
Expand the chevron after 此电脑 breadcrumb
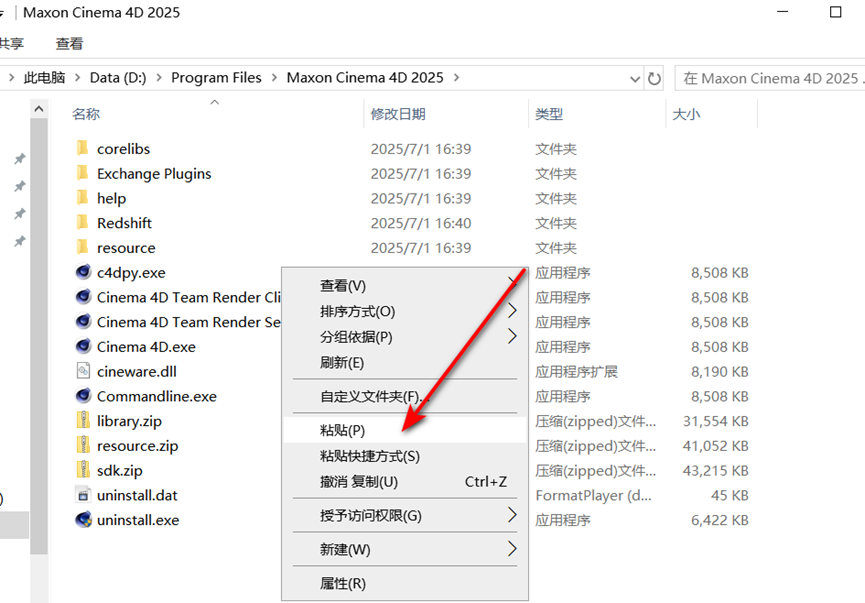coord(78,78)
